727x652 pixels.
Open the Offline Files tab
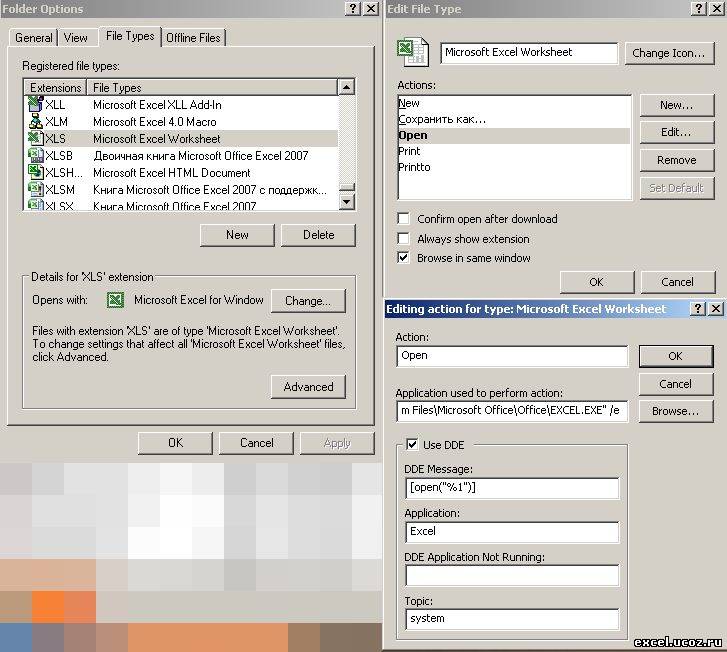tap(193, 38)
